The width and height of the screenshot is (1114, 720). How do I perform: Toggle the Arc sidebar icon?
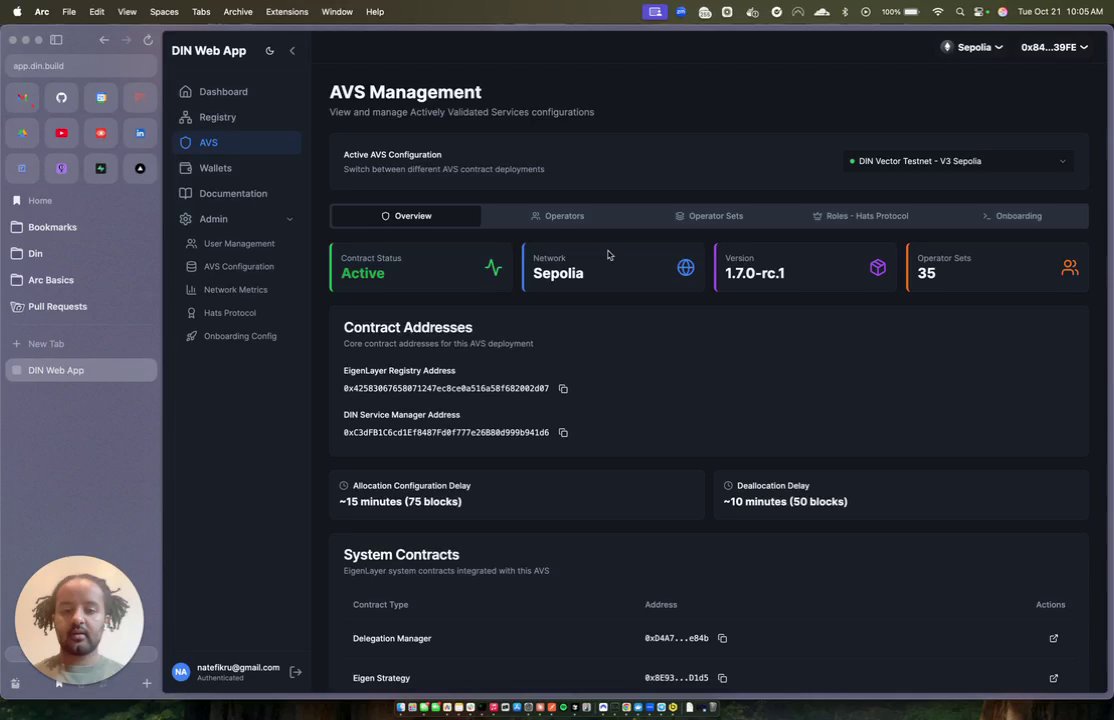[56, 40]
